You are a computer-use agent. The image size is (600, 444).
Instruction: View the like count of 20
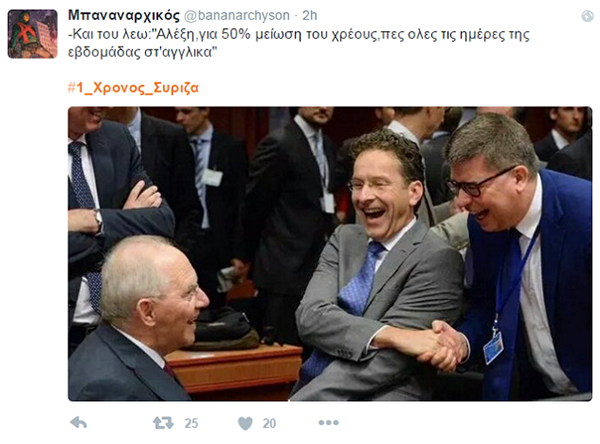coord(269,423)
